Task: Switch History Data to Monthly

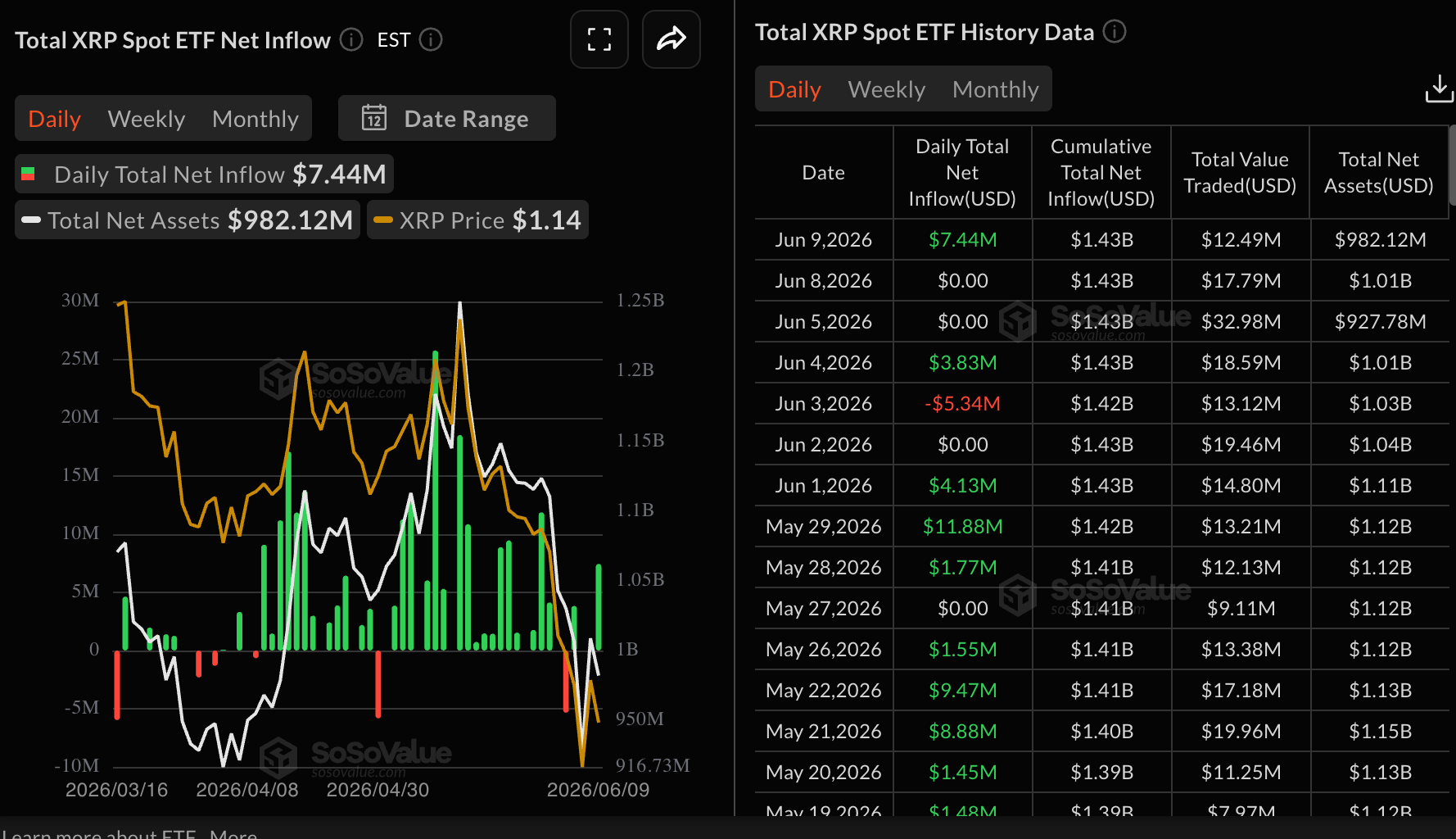Action: click(x=996, y=89)
